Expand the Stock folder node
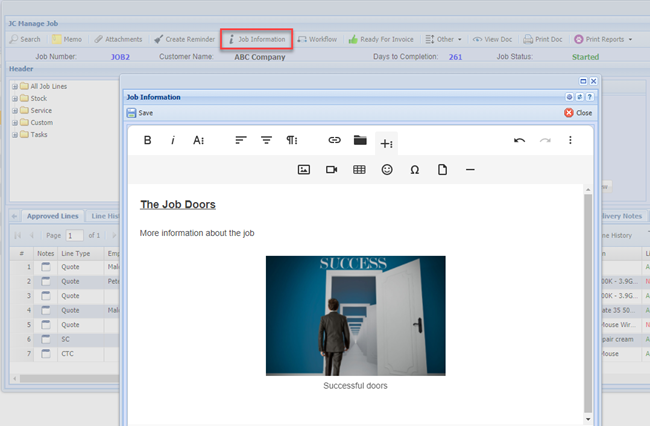Viewport: 650px width, 426px height. (15, 99)
